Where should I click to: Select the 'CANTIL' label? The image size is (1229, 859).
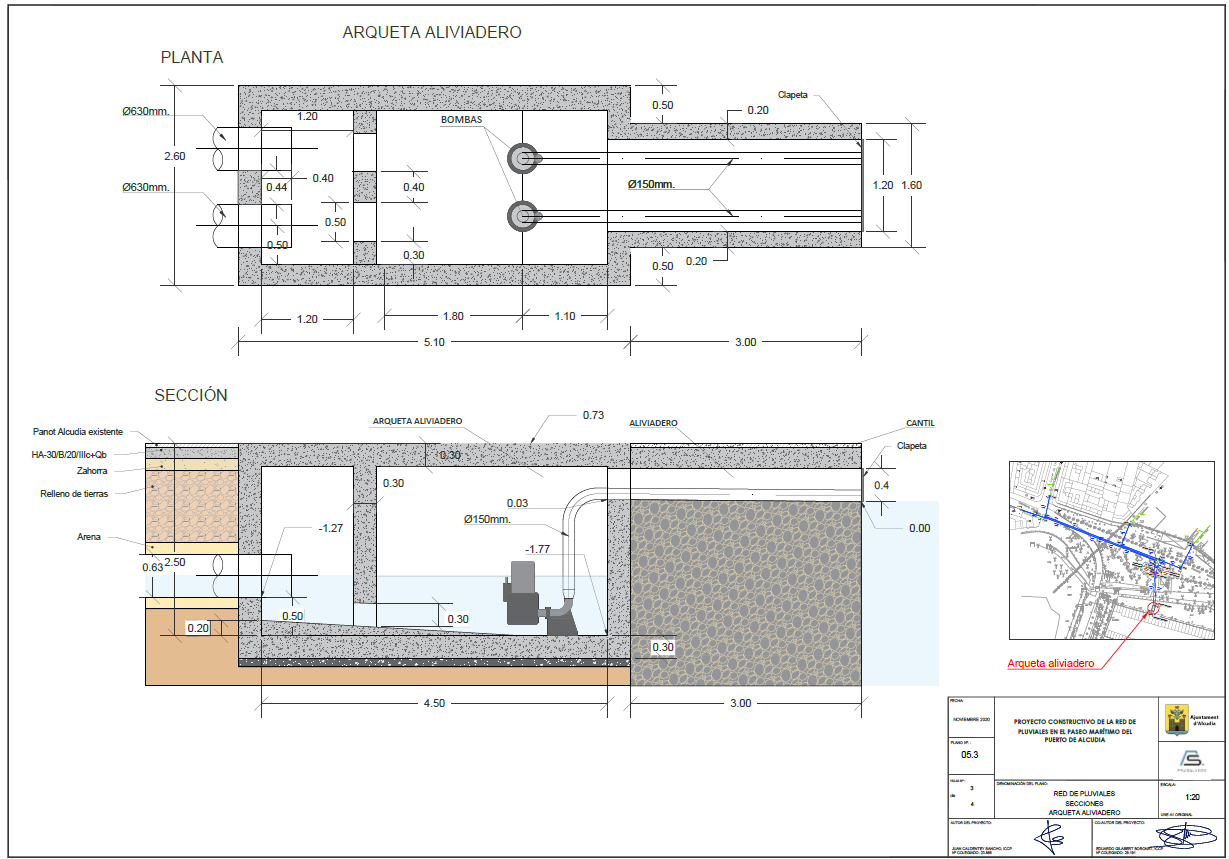[920, 423]
